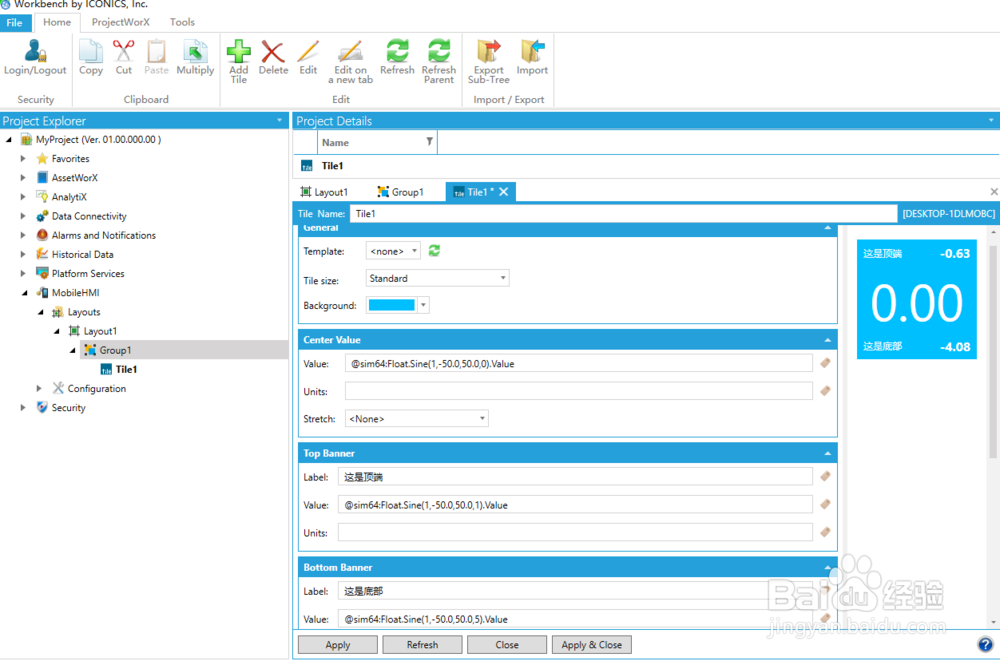Click the Copy icon in Clipboard
Viewport: 1000px width, 661px height.
(x=91, y=51)
